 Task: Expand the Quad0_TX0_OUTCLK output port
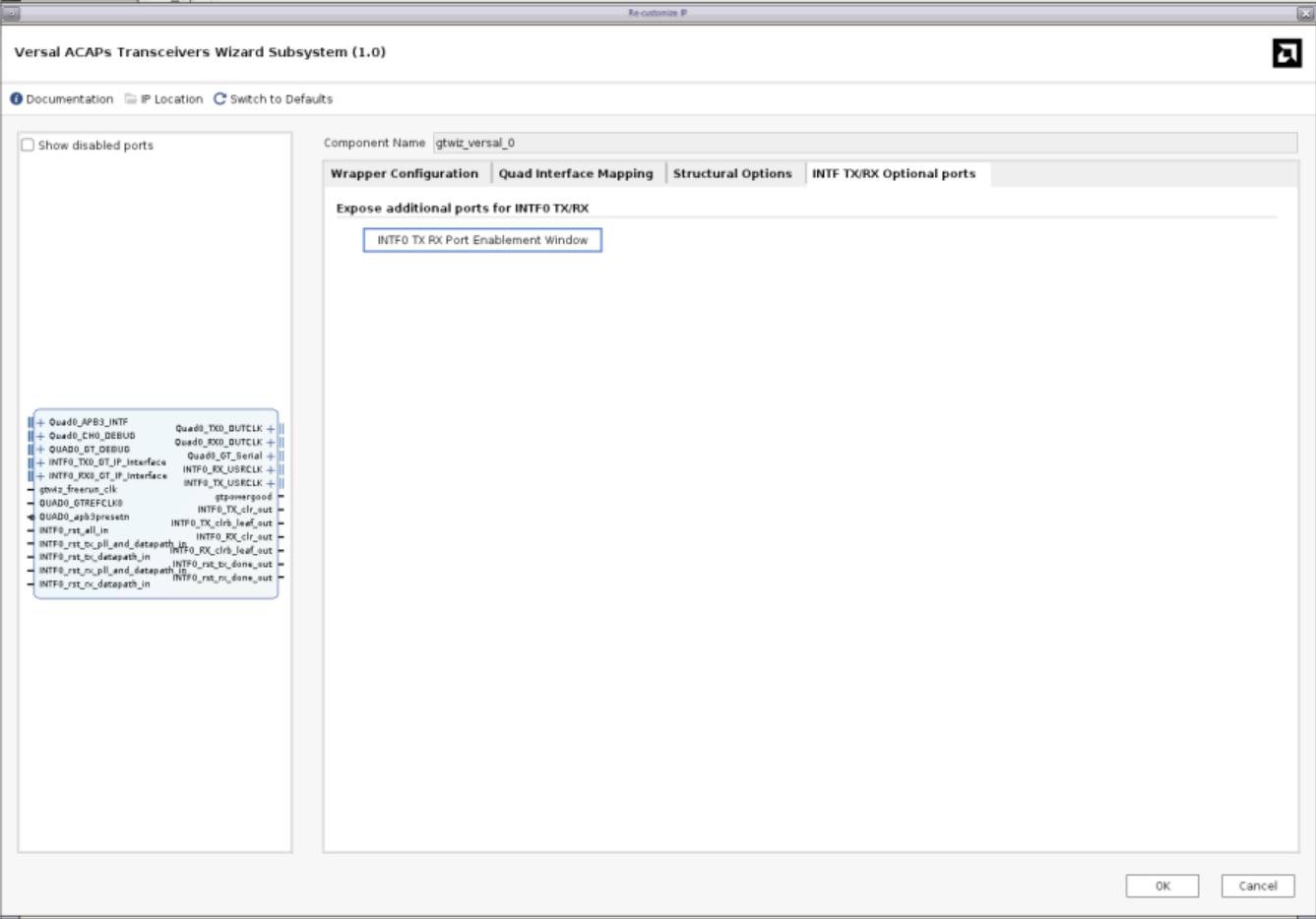pyautogui.click(x=271, y=429)
